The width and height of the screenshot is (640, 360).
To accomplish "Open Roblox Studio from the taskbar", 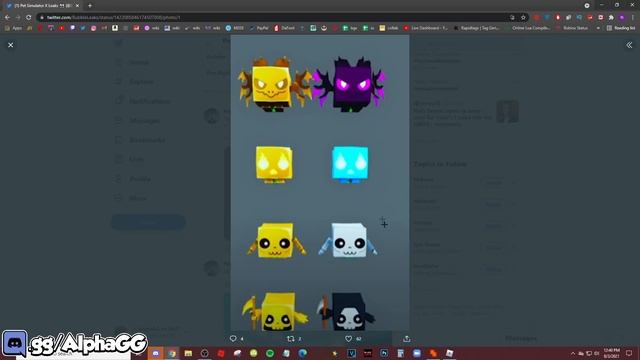I will (449, 353).
